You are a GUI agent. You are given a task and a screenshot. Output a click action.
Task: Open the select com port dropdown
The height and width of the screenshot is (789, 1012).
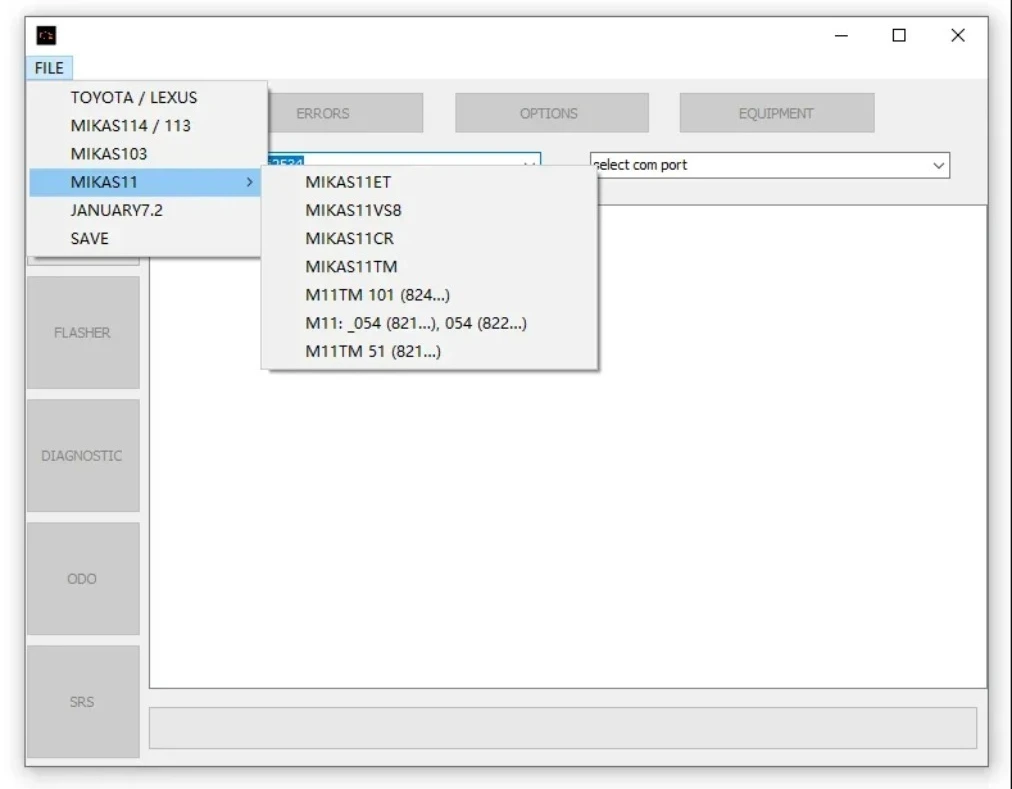click(769, 165)
